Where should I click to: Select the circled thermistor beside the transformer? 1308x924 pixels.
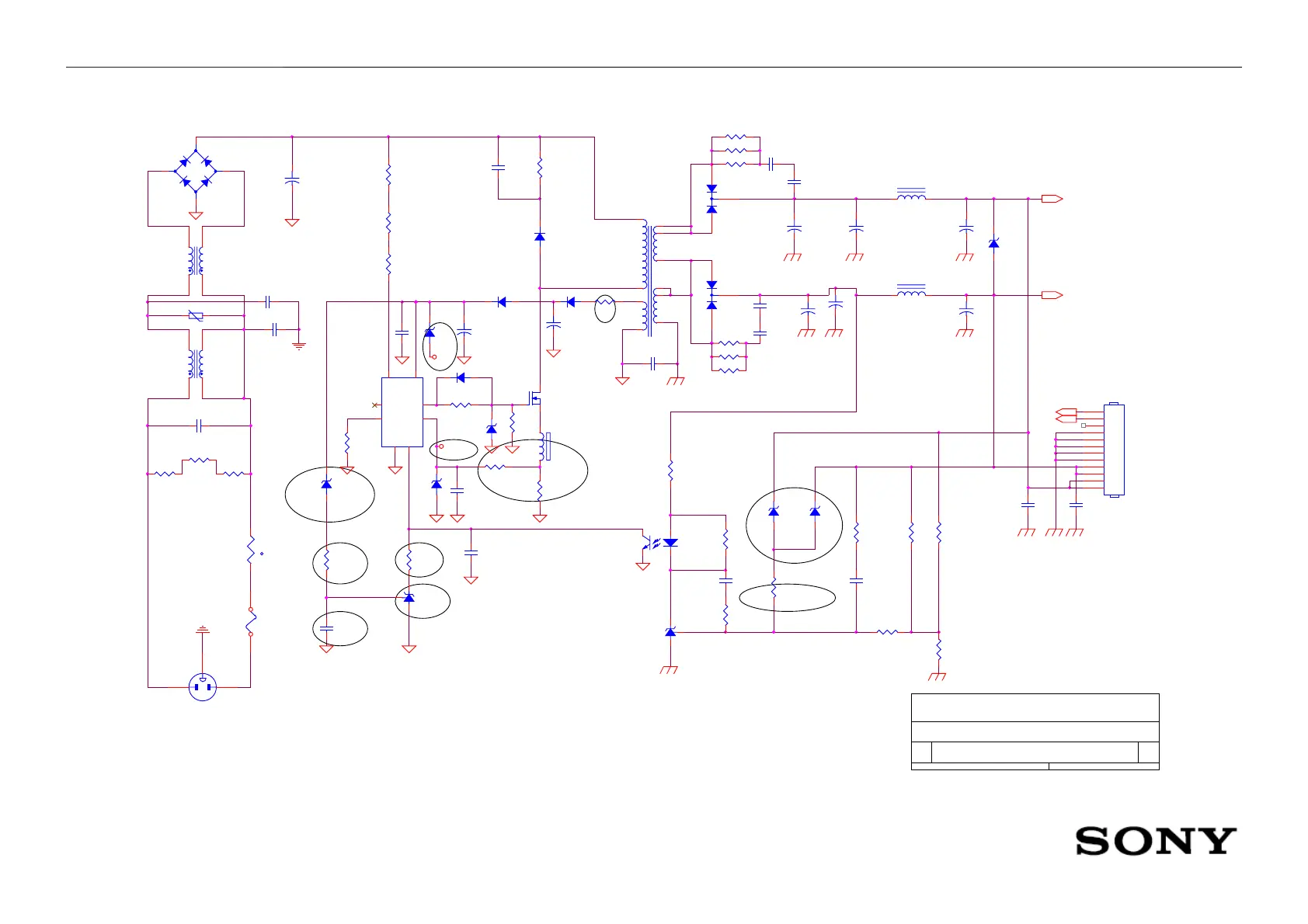pyautogui.click(x=605, y=308)
